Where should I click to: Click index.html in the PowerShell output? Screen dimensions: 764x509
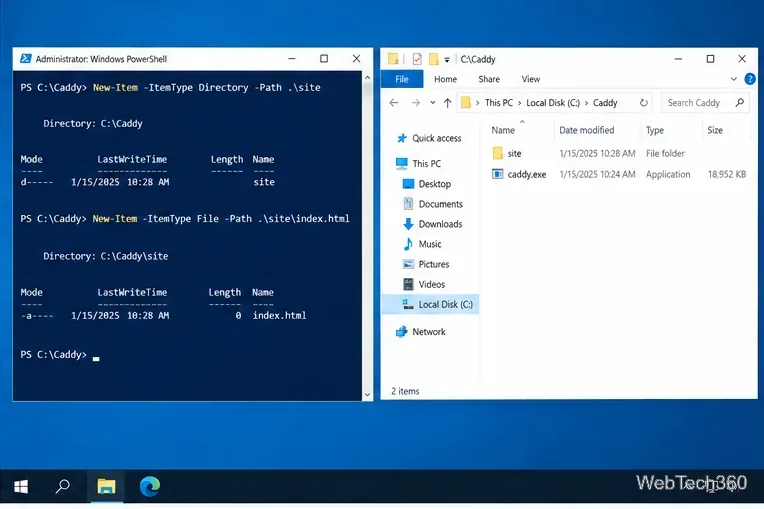(x=279, y=316)
